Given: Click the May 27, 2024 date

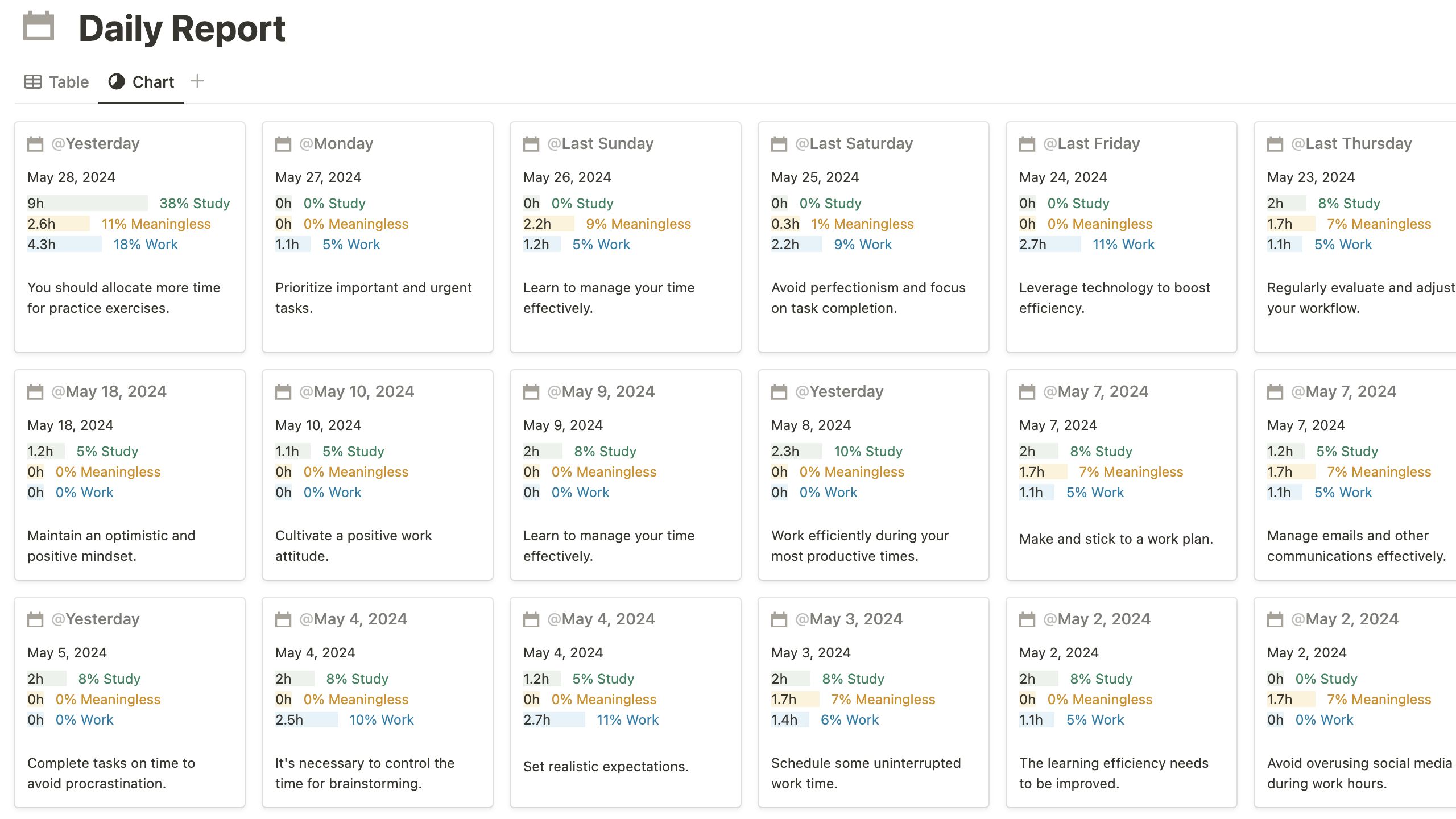Looking at the screenshot, I should (x=318, y=177).
